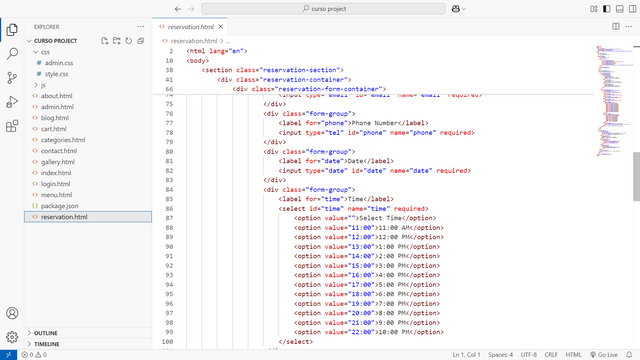Click the curso project search box

tap(324, 9)
